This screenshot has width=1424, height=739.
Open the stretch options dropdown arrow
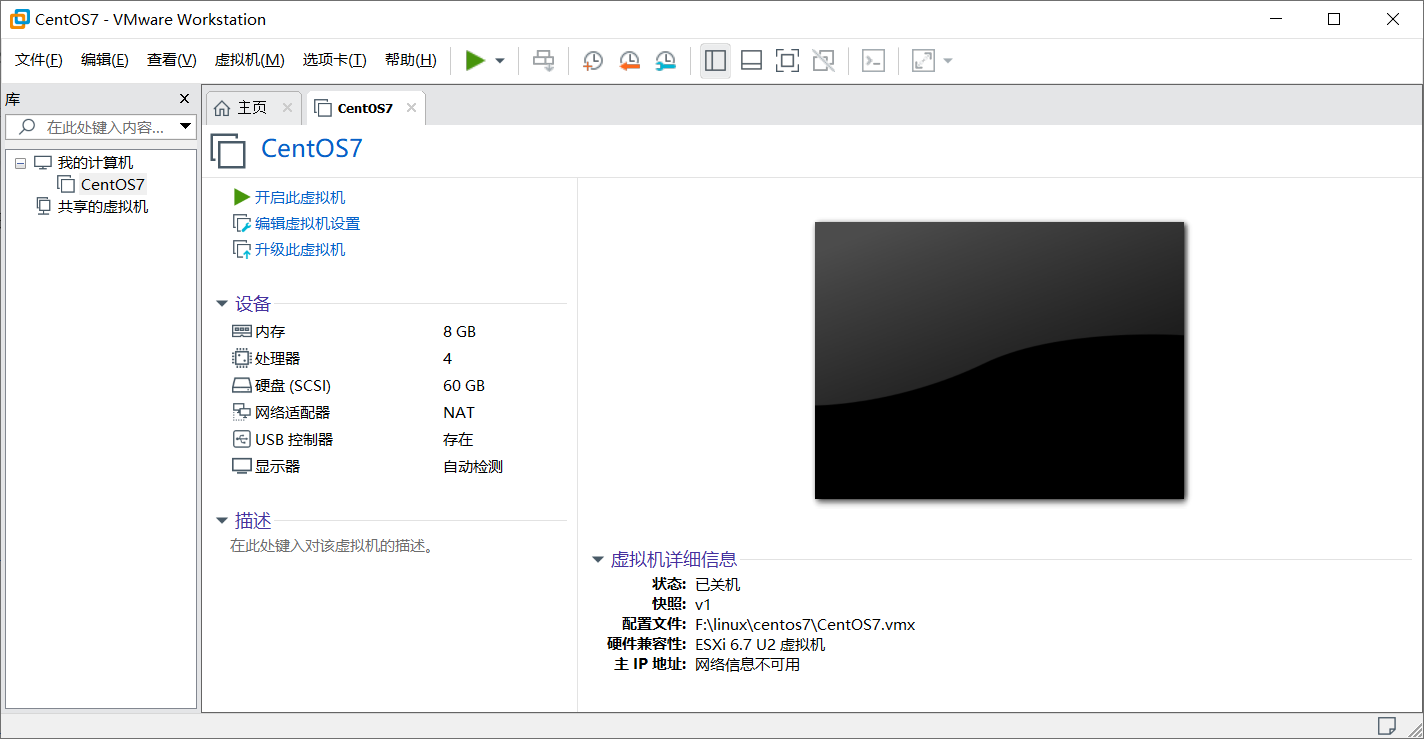(948, 61)
